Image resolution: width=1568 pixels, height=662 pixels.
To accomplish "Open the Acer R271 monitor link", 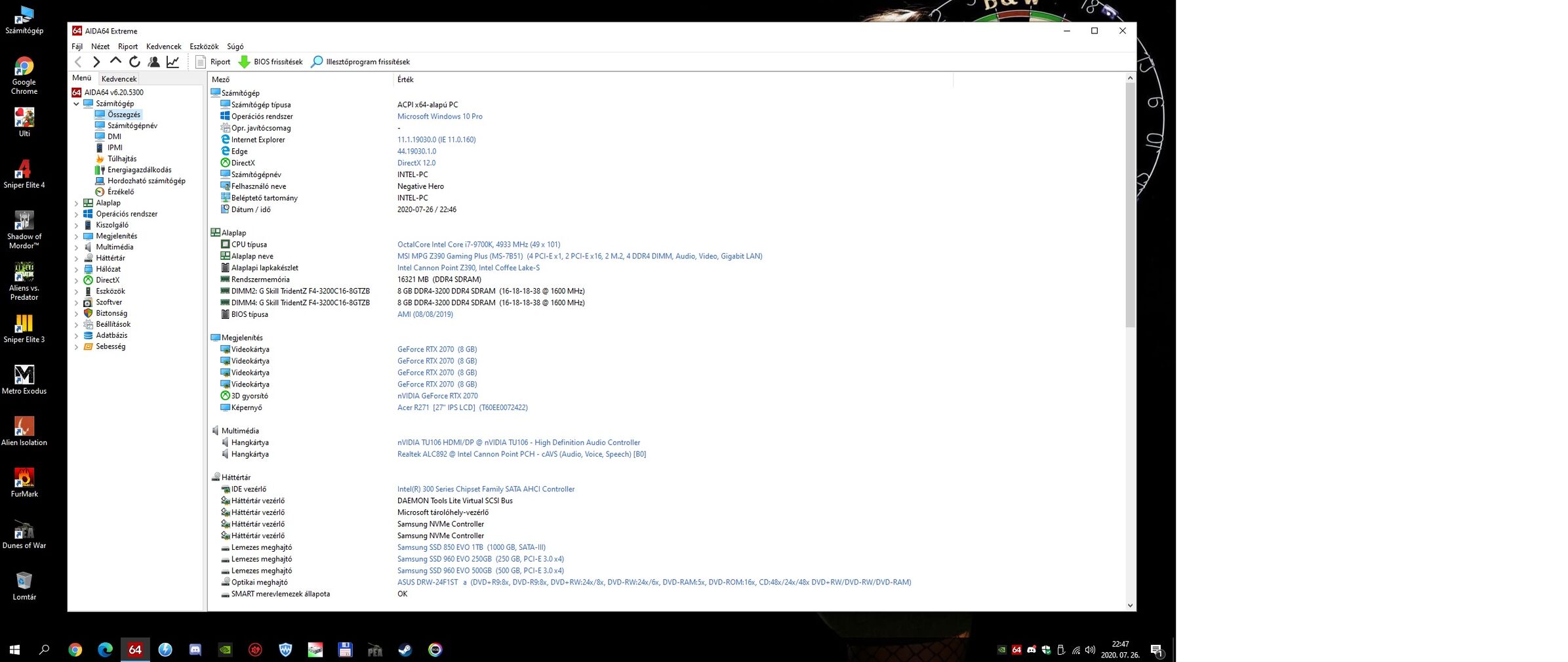I will 462,407.
